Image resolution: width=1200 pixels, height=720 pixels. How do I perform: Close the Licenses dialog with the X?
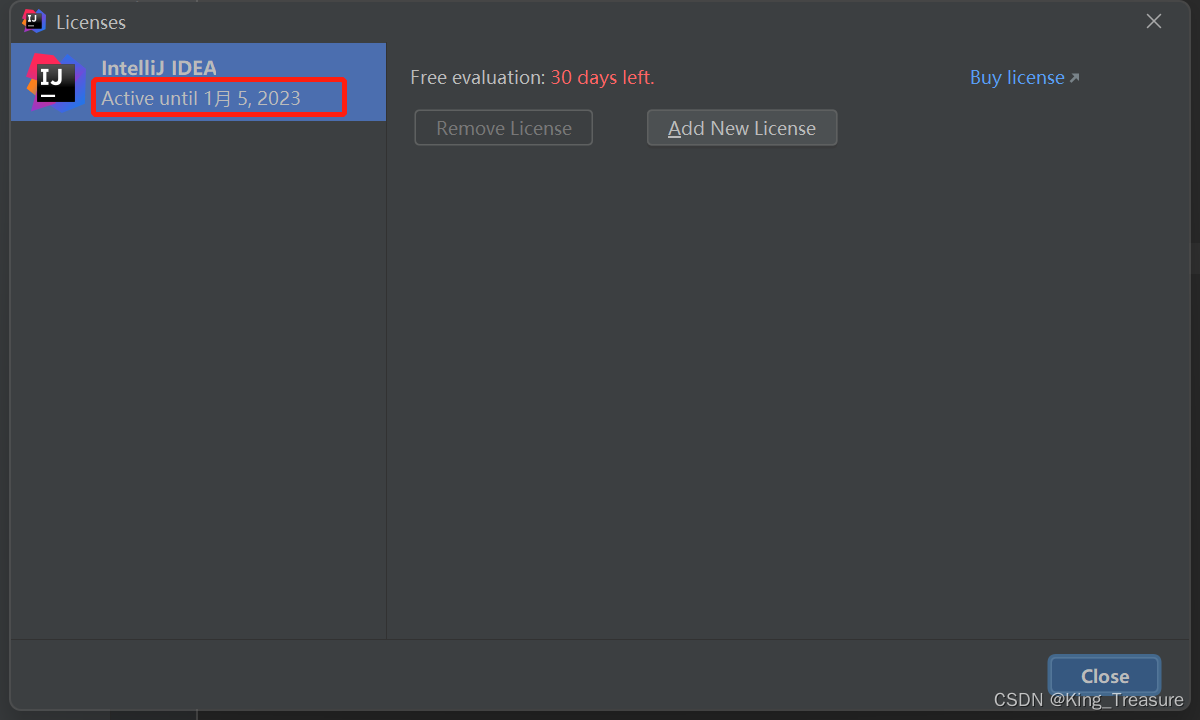pos(1154,21)
